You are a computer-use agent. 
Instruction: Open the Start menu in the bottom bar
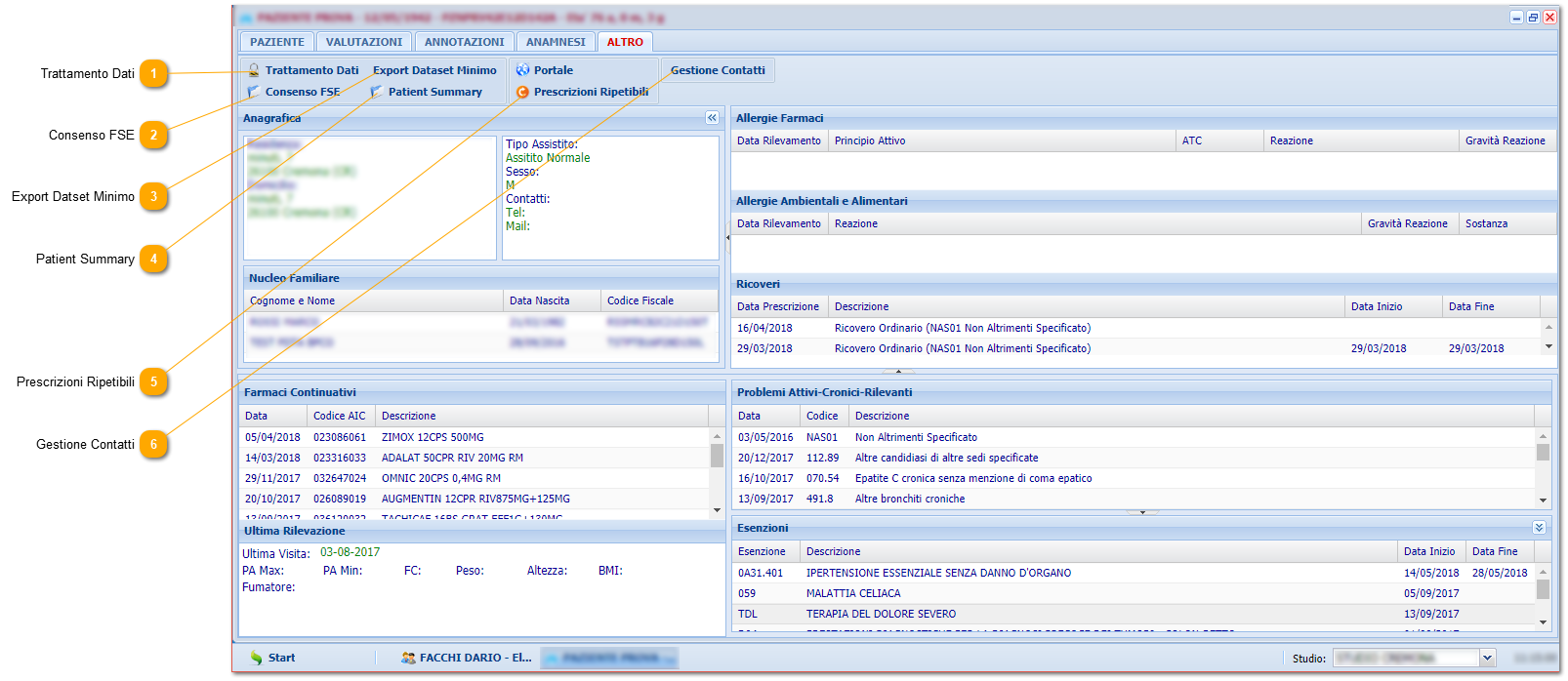tap(272, 658)
